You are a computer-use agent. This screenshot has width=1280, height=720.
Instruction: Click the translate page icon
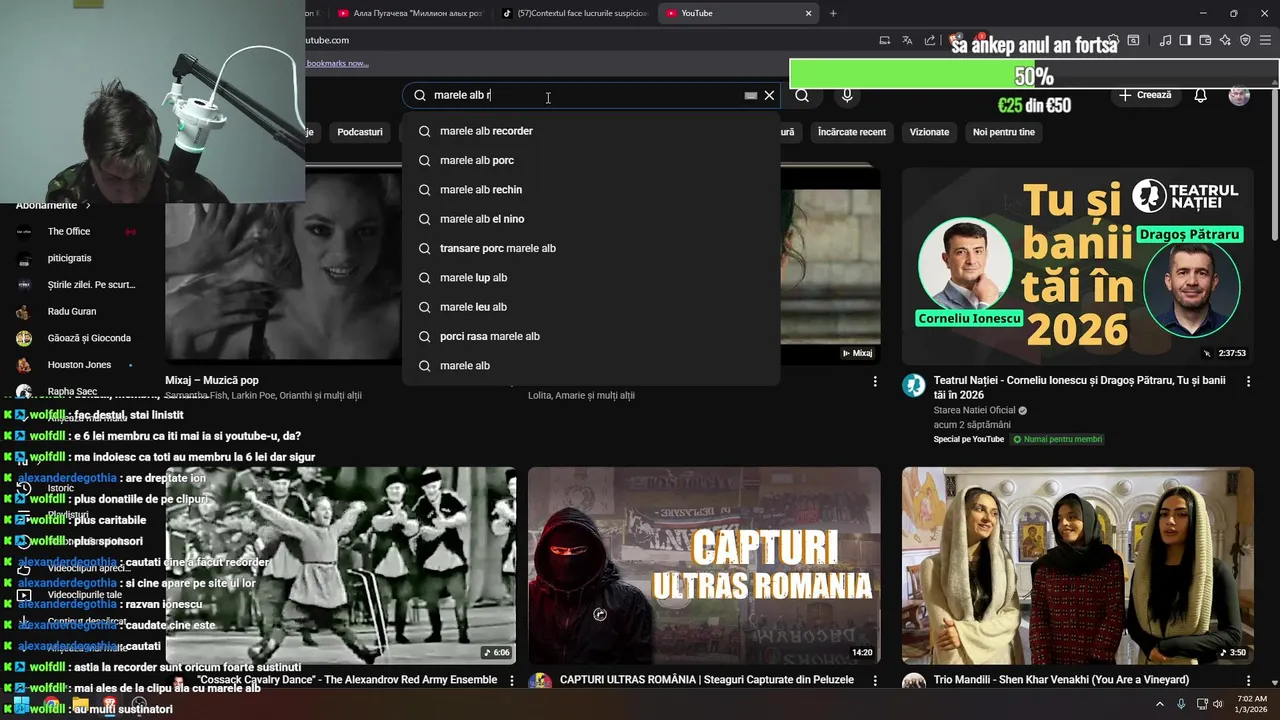coord(907,40)
